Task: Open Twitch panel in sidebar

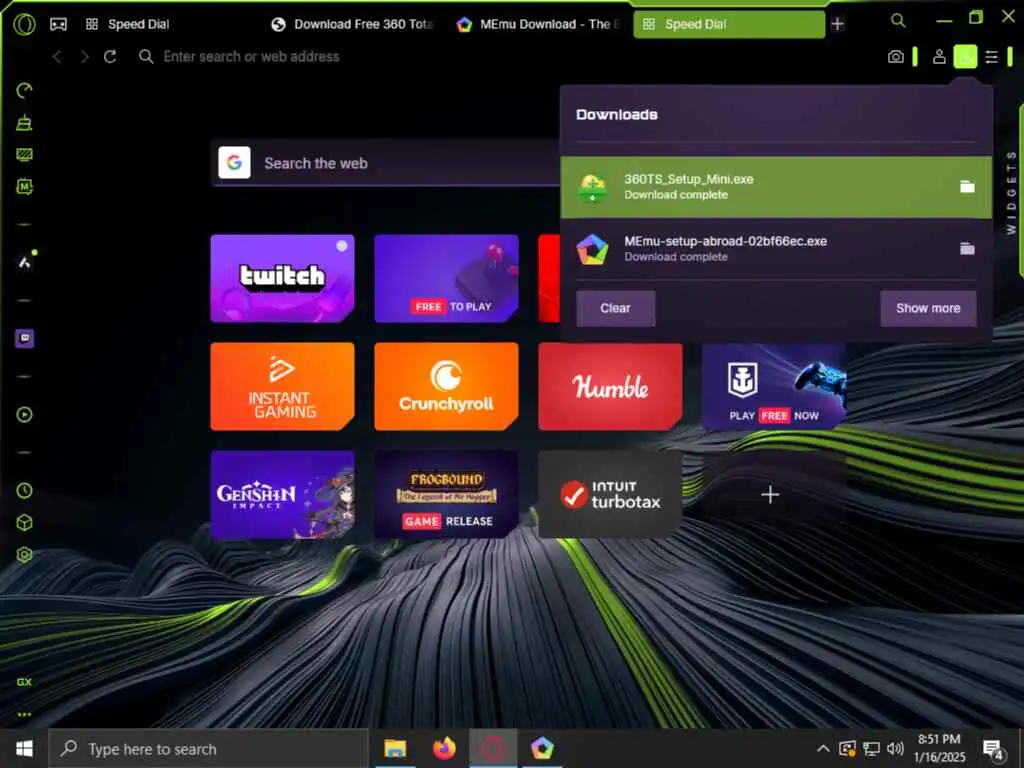Action: pyautogui.click(x=24, y=338)
